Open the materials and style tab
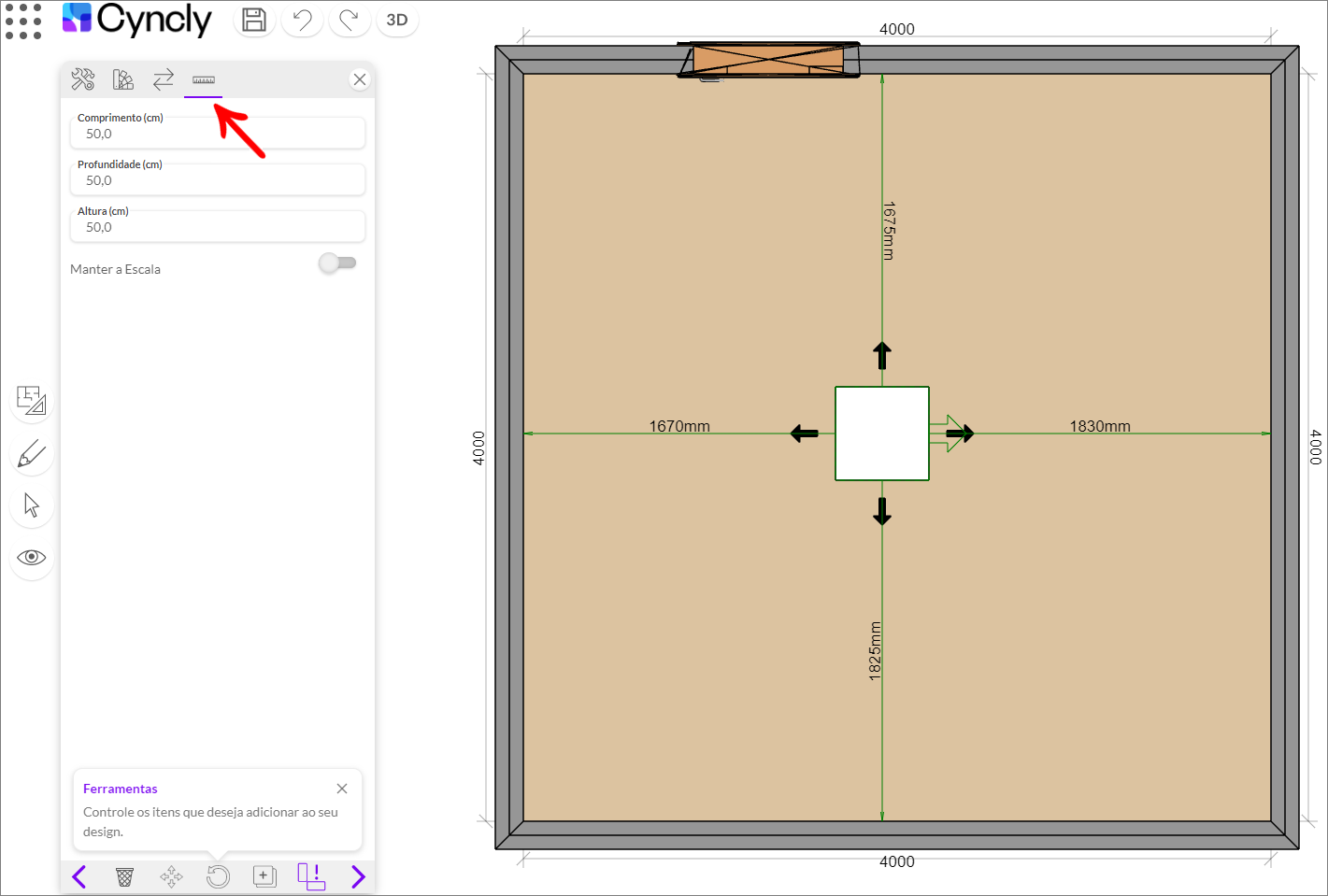Viewport: 1328px width, 896px height. (123, 79)
